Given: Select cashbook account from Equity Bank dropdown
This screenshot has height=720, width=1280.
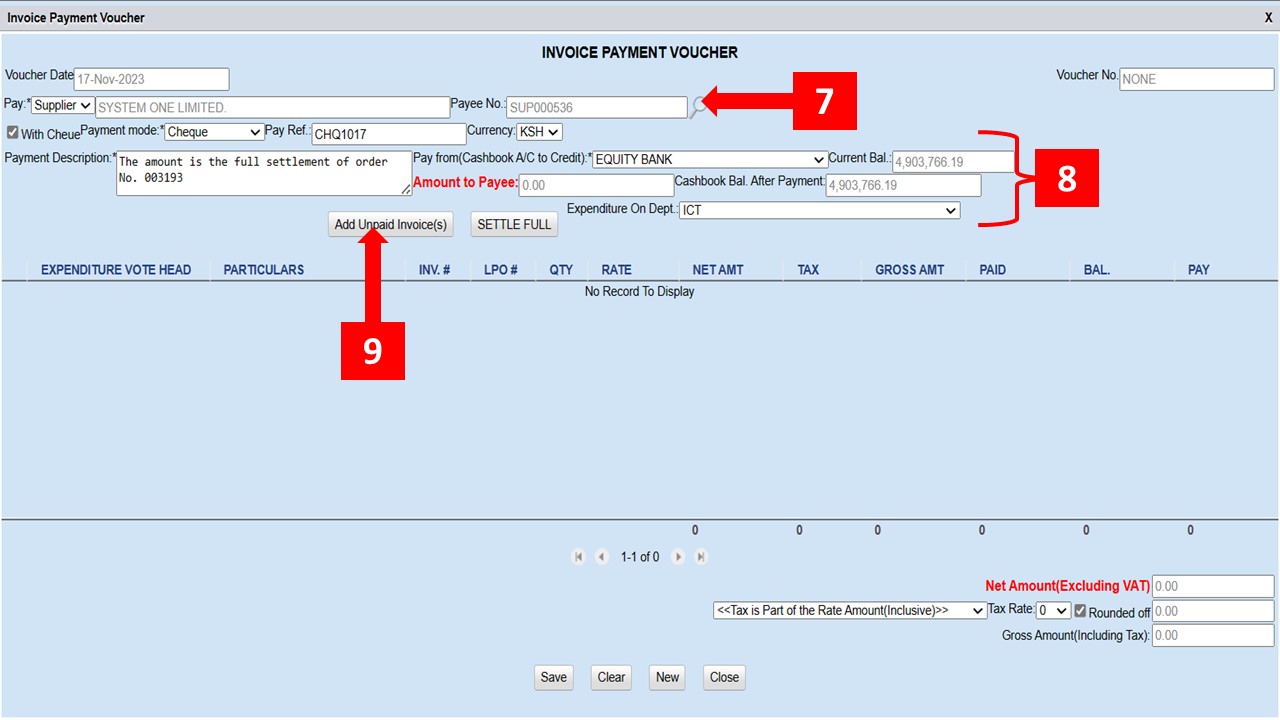Looking at the screenshot, I should point(709,160).
